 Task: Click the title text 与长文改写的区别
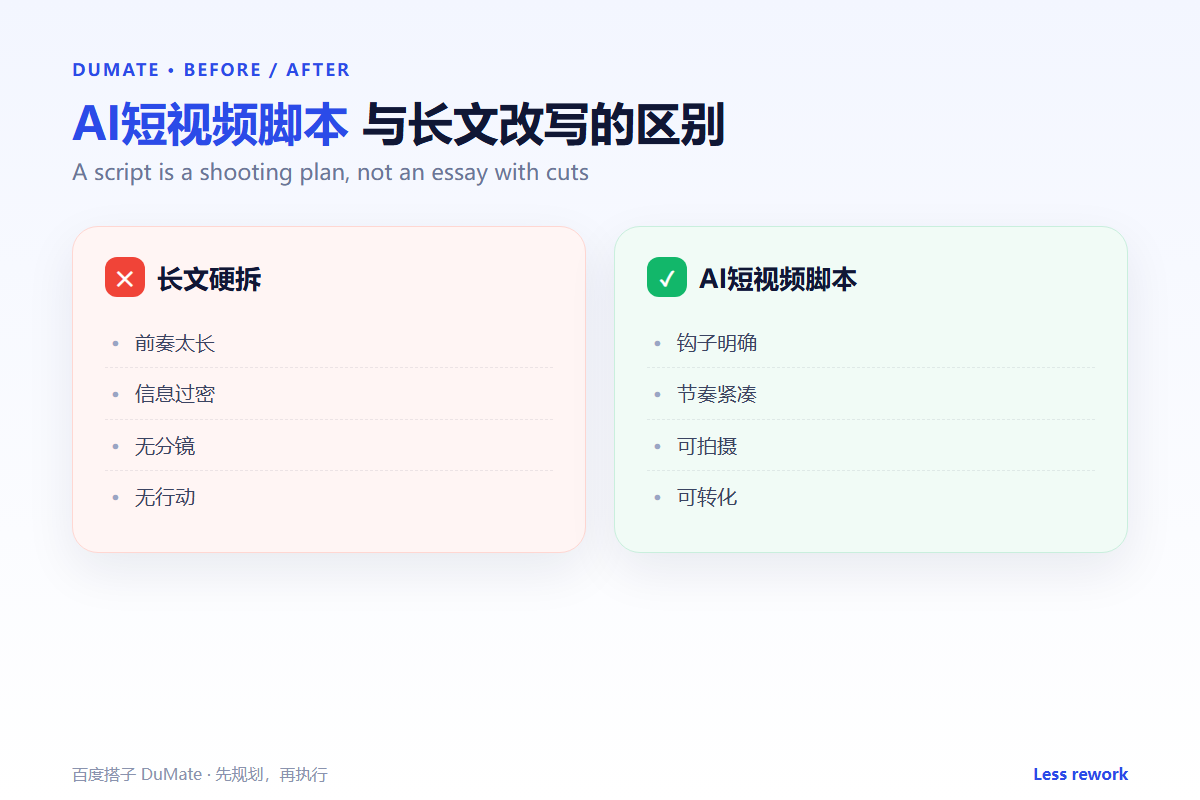pyautogui.click(x=543, y=125)
